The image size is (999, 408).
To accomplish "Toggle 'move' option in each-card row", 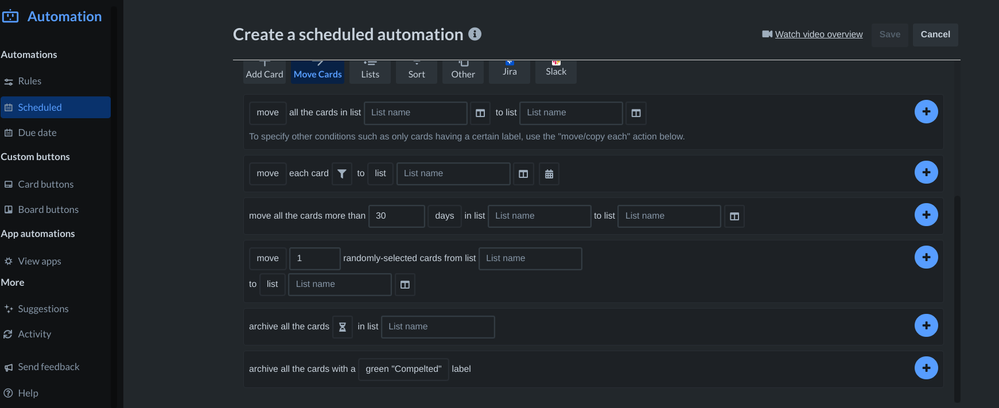I will [268, 173].
